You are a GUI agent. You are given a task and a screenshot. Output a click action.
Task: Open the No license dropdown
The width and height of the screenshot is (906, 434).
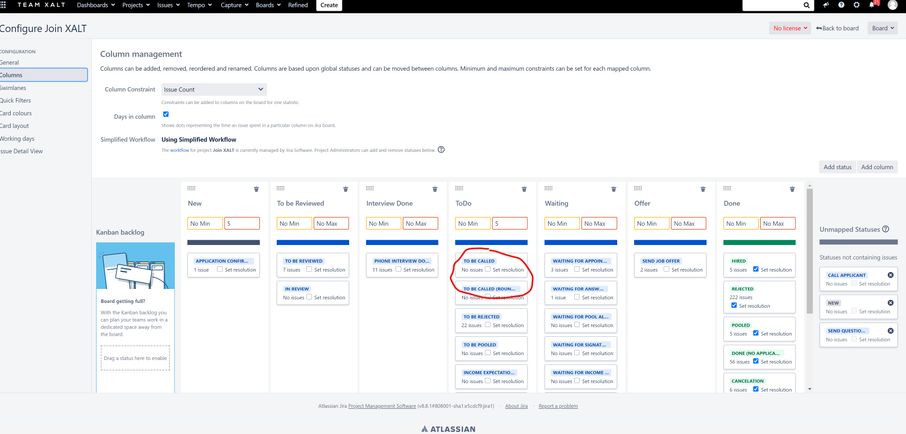click(790, 28)
